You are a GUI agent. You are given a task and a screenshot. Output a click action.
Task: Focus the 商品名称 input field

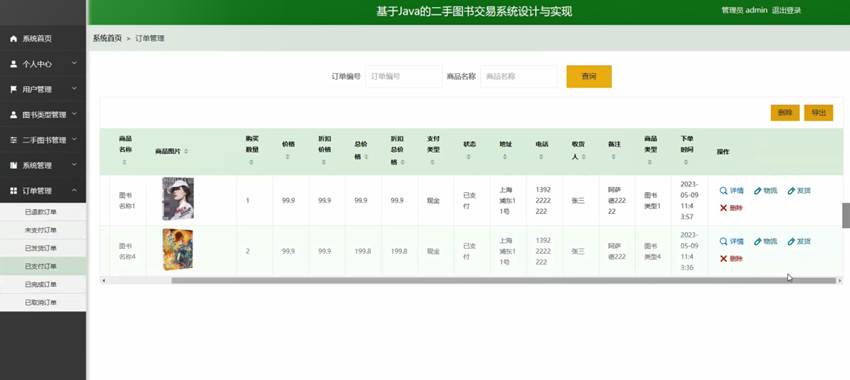click(x=519, y=76)
